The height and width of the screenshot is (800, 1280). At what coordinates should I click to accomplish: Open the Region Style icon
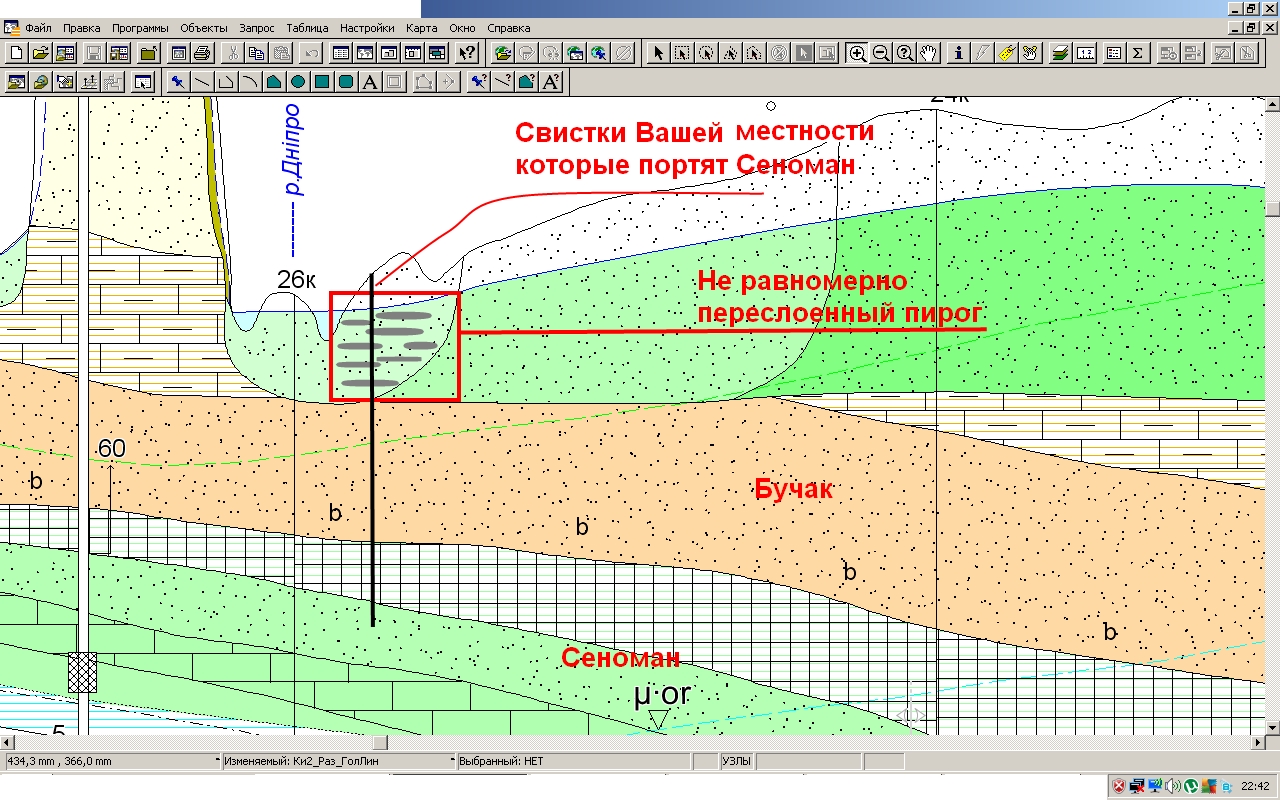[x=527, y=82]
